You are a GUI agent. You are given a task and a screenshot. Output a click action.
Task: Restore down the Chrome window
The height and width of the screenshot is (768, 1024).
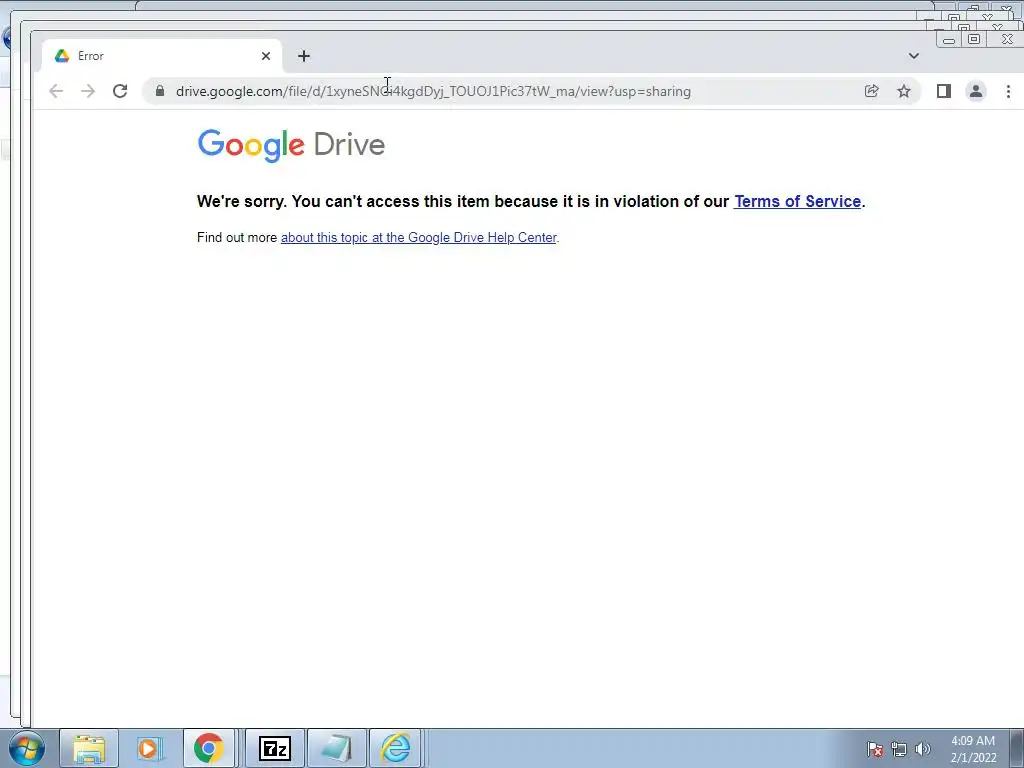click(974, 39)
